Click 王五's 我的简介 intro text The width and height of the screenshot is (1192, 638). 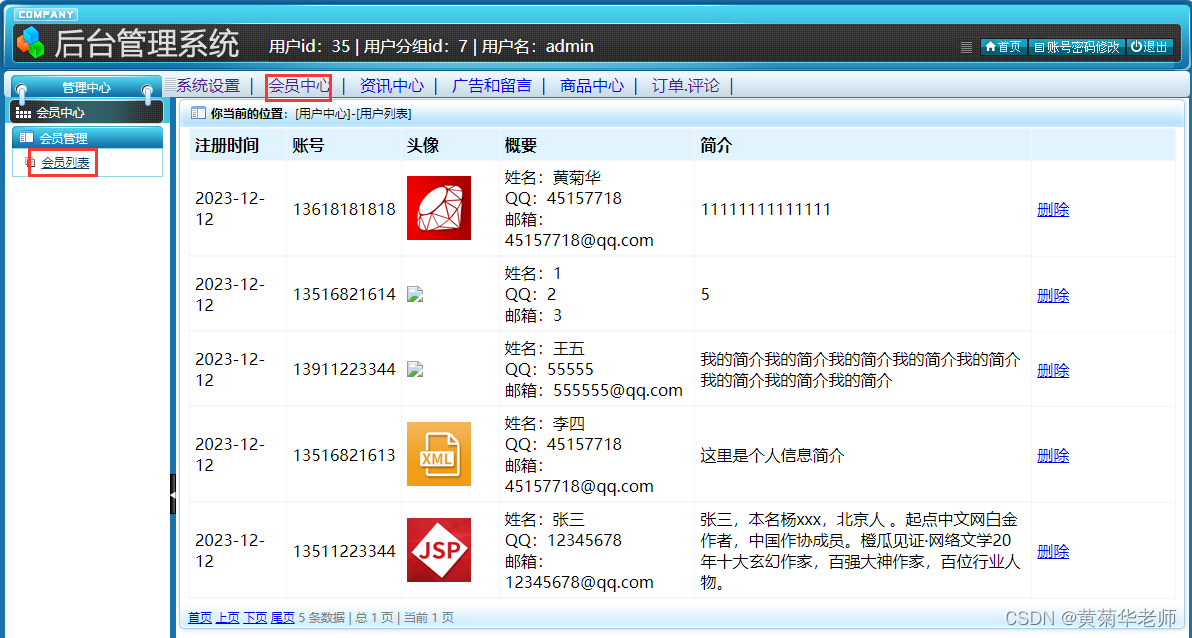pos(860,370)
